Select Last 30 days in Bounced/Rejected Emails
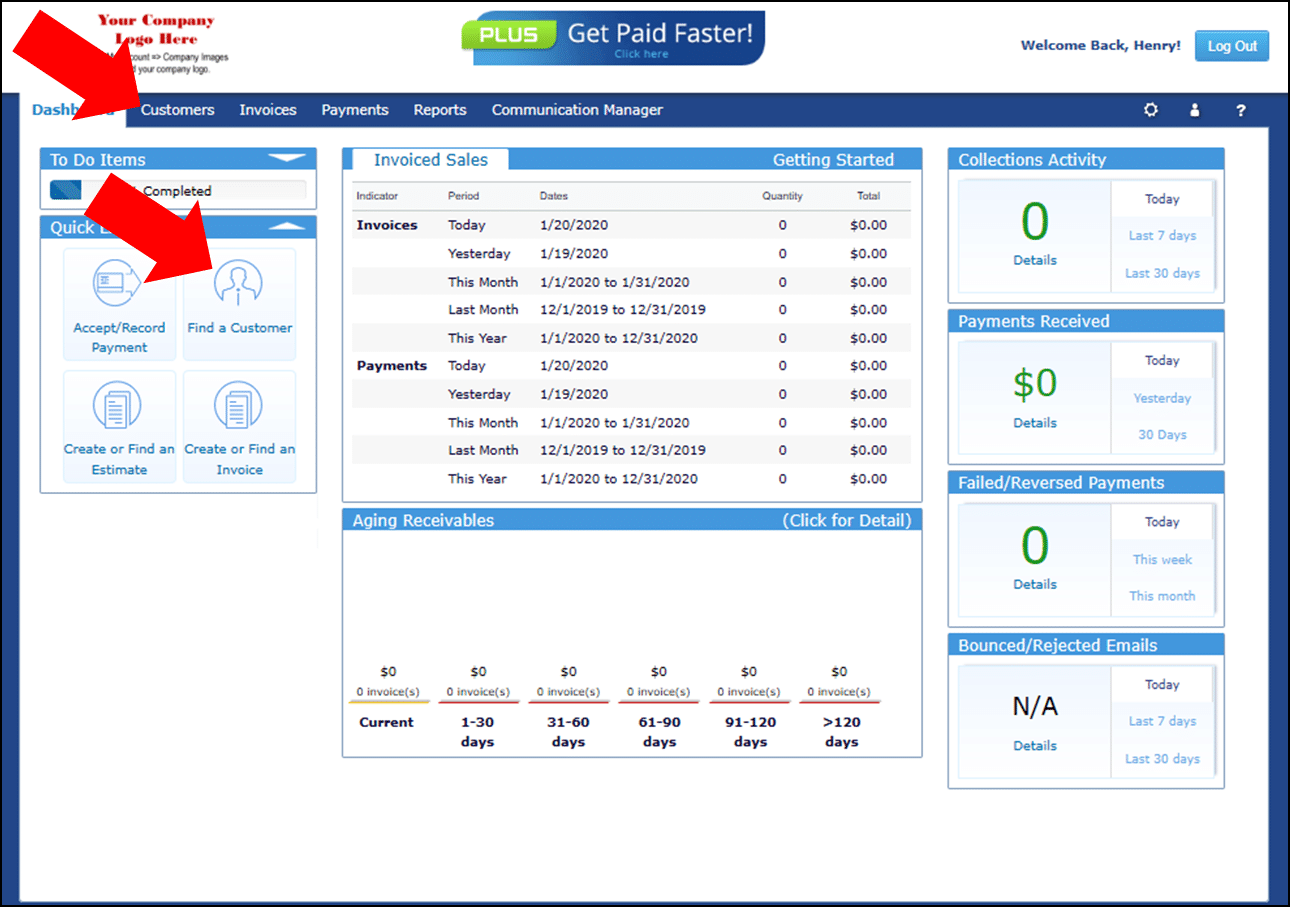1290x907 pixels. click(x=1162, y=759)
